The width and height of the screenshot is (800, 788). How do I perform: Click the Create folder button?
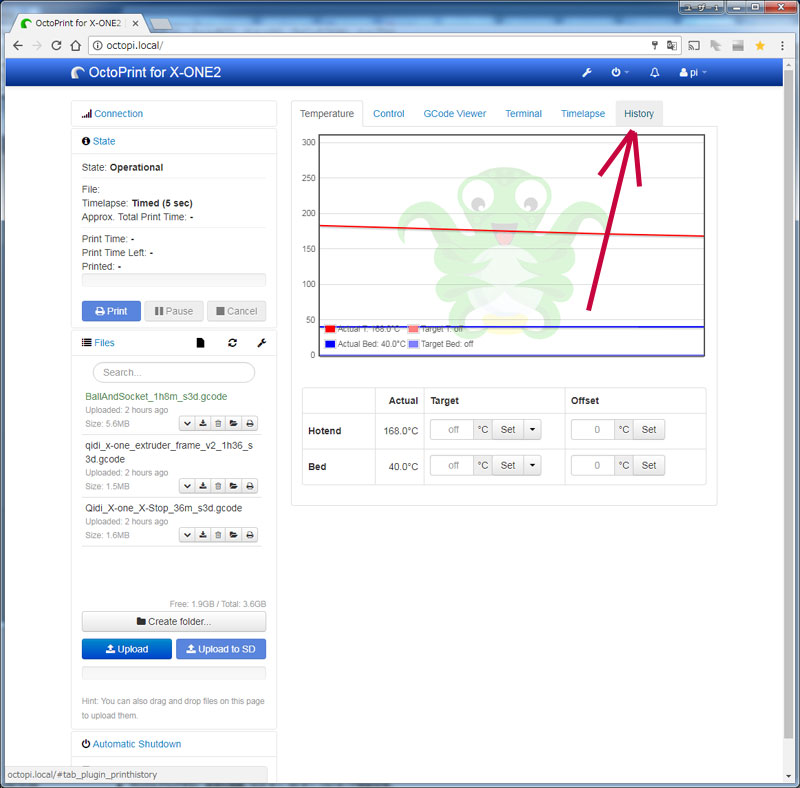pyautogui.click(x=174, y=622)
